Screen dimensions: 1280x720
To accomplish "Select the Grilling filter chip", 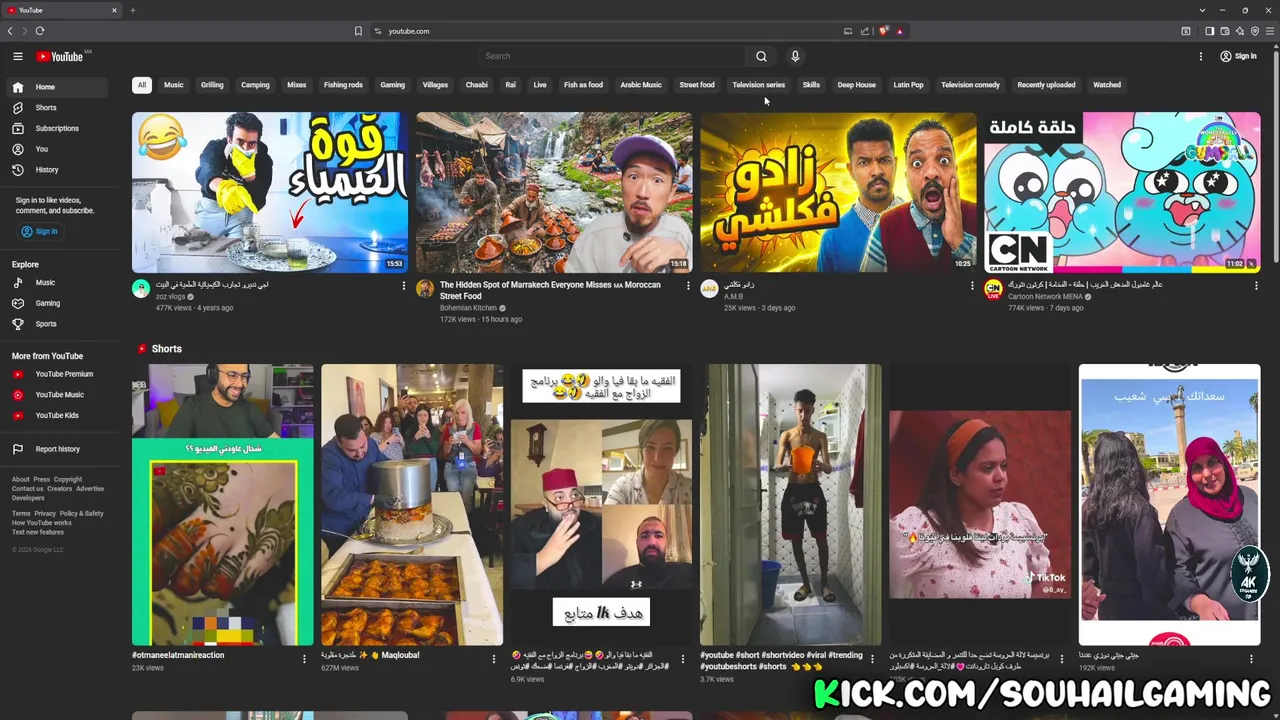I will click(212, 85).
